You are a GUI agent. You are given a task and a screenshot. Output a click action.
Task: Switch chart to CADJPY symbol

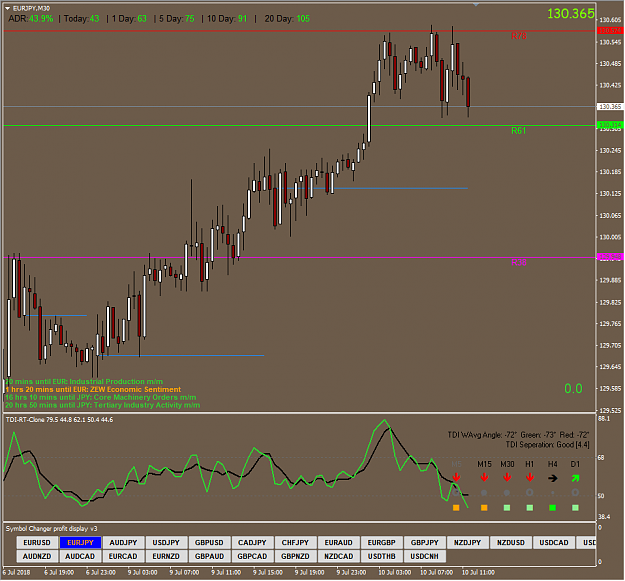252,543
